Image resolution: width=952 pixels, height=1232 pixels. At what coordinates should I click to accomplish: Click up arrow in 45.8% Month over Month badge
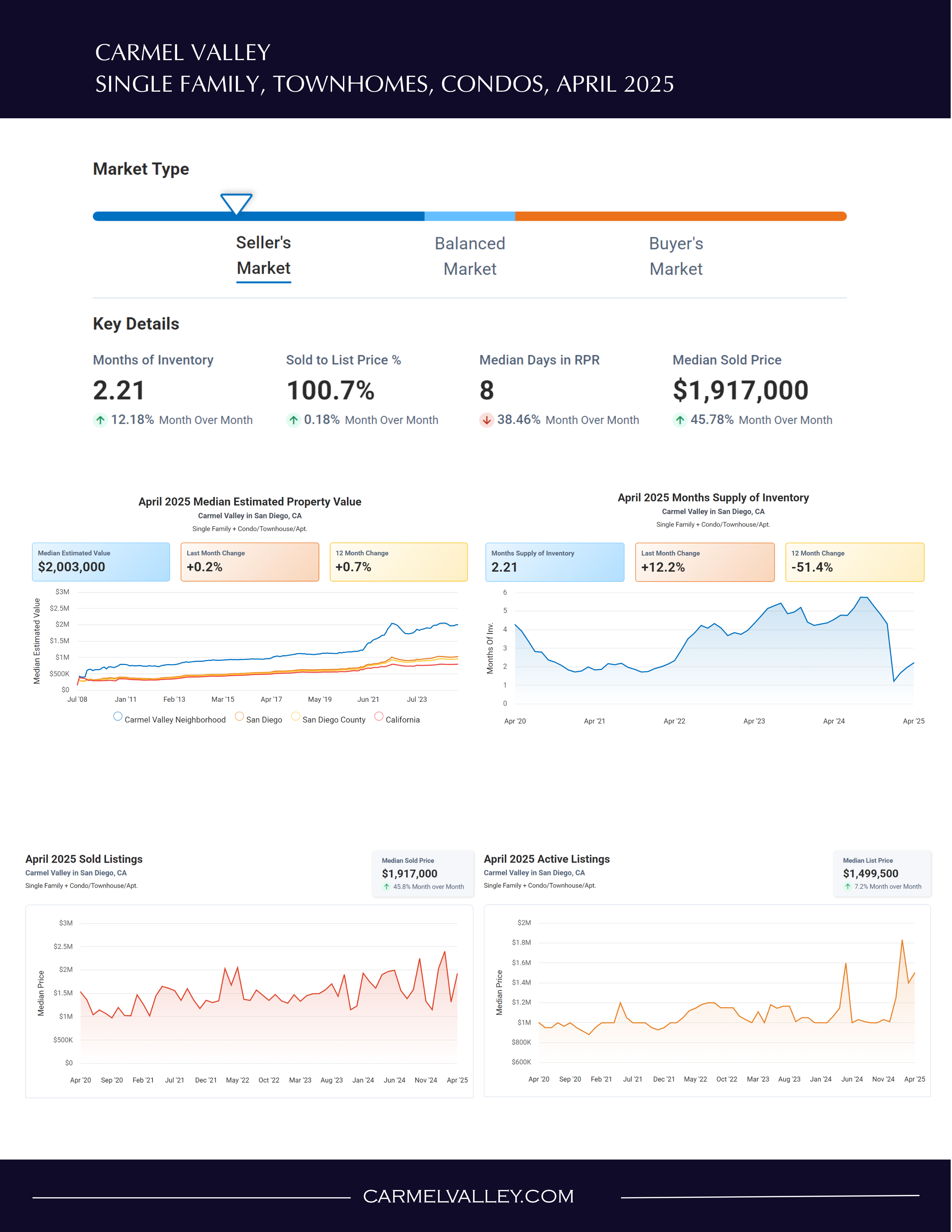click(386, 887)
